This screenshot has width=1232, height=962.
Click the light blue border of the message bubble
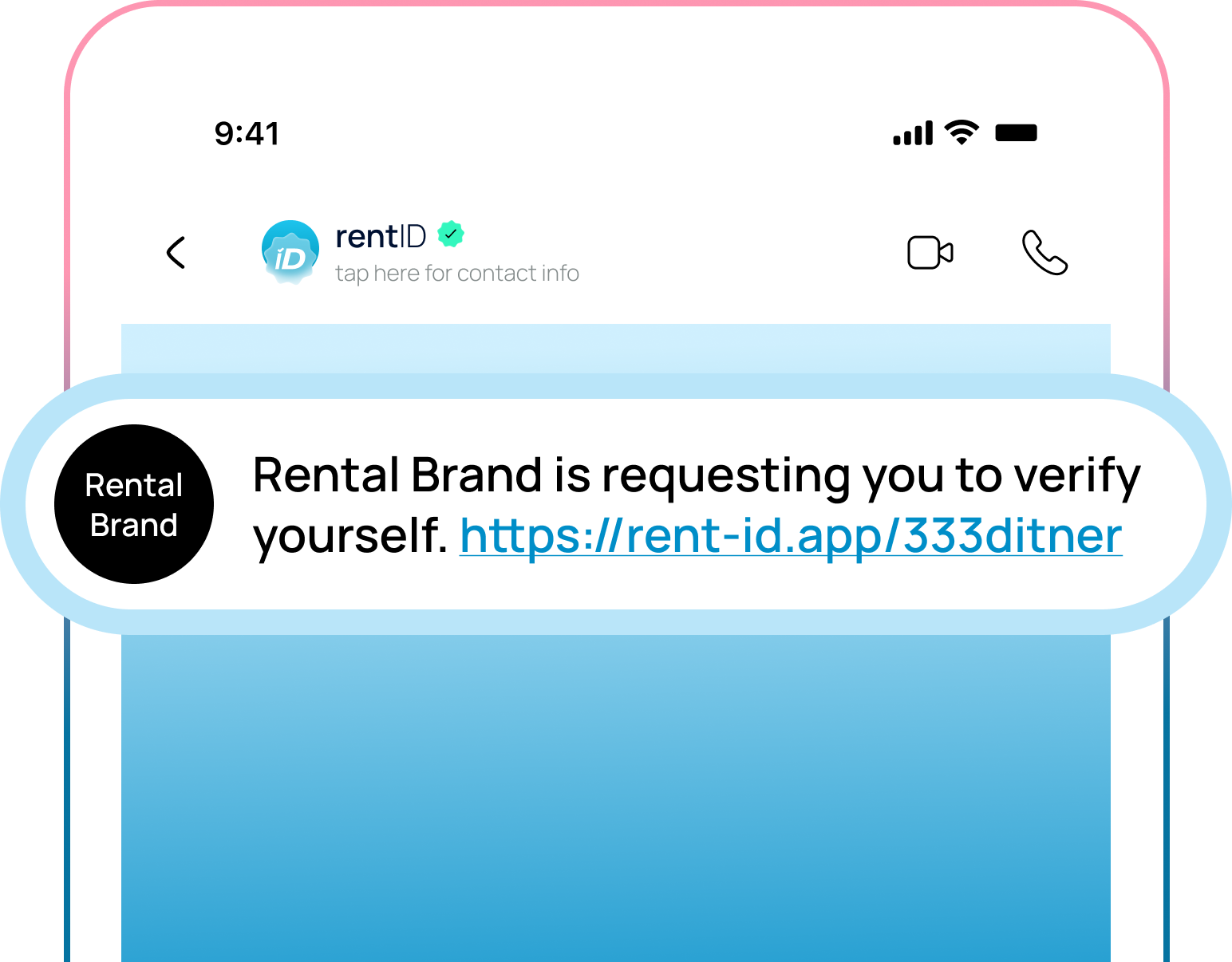click(x=615, y=623)
